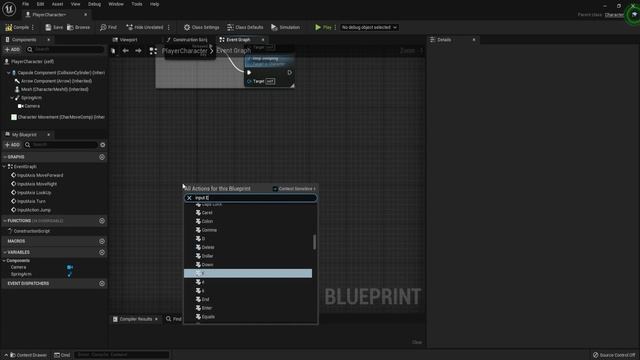640x360 pixels.
Task: Click the graph overview grid icon
Action: click(153, 51)
